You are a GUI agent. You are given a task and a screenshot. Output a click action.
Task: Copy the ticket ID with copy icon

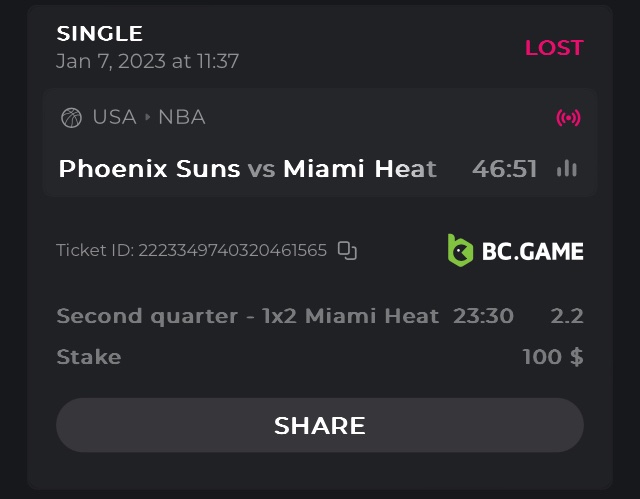coord(347,250)
